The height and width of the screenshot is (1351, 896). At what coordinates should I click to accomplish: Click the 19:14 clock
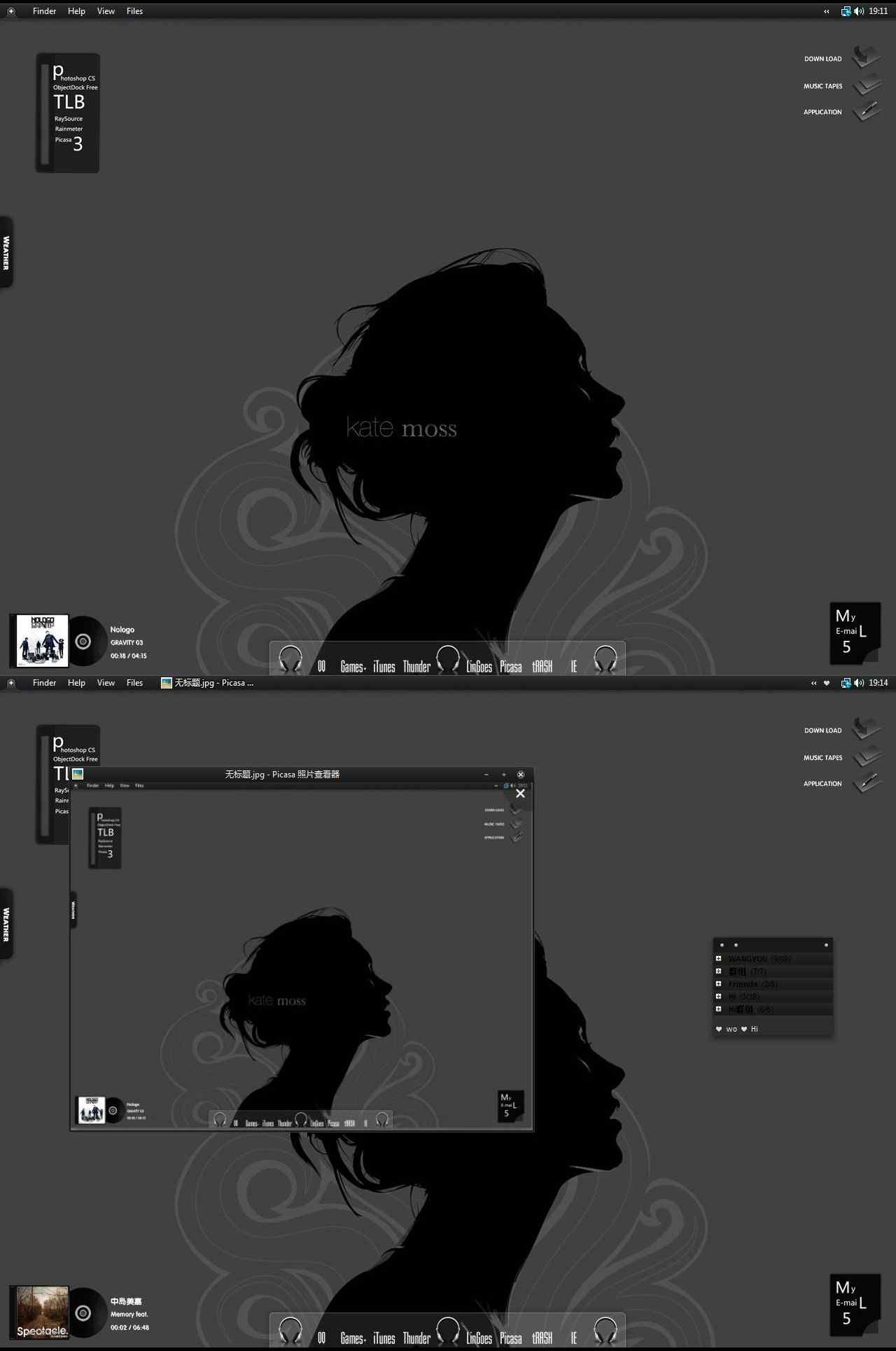click(878, 683)
